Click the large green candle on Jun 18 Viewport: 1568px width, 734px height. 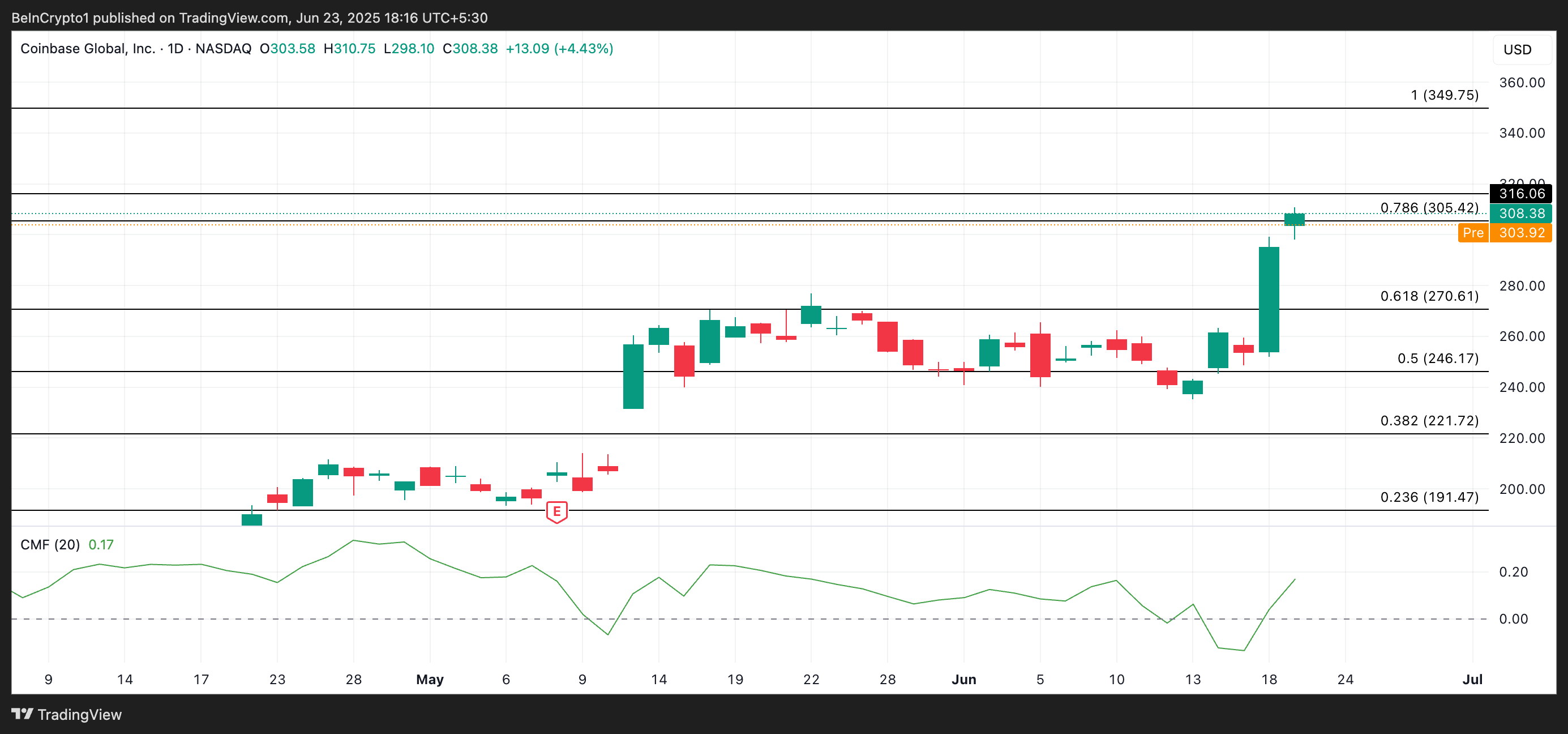[x=1269, y=298]
